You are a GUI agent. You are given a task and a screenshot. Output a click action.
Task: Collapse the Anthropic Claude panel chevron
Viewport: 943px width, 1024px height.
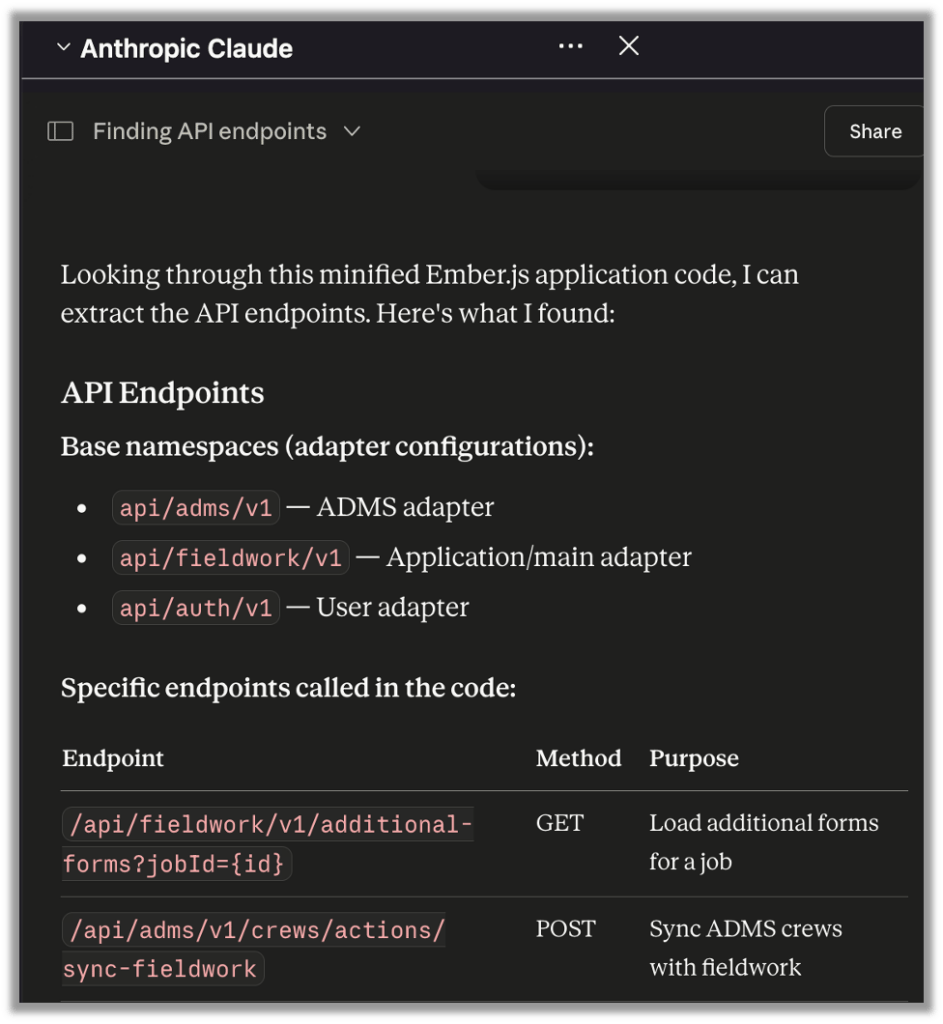coord(63,47)
